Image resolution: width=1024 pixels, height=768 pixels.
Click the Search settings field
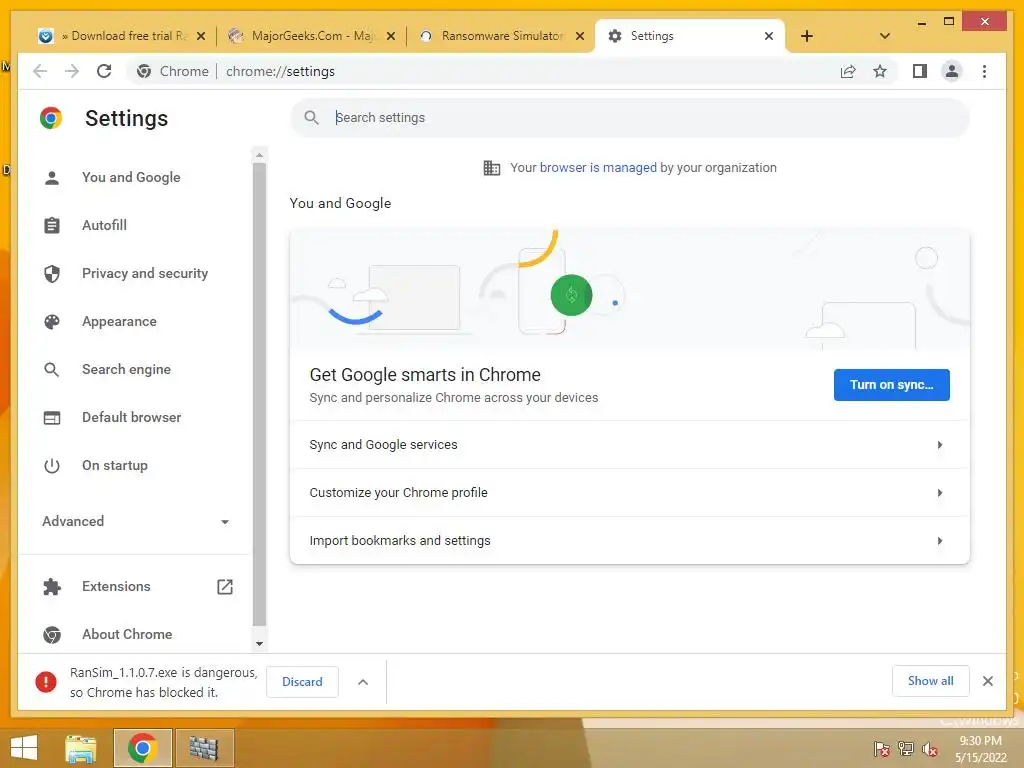click(630, 118)
